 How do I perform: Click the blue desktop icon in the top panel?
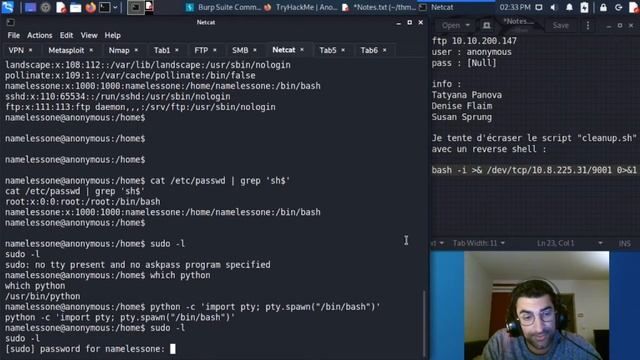(30, 7)
